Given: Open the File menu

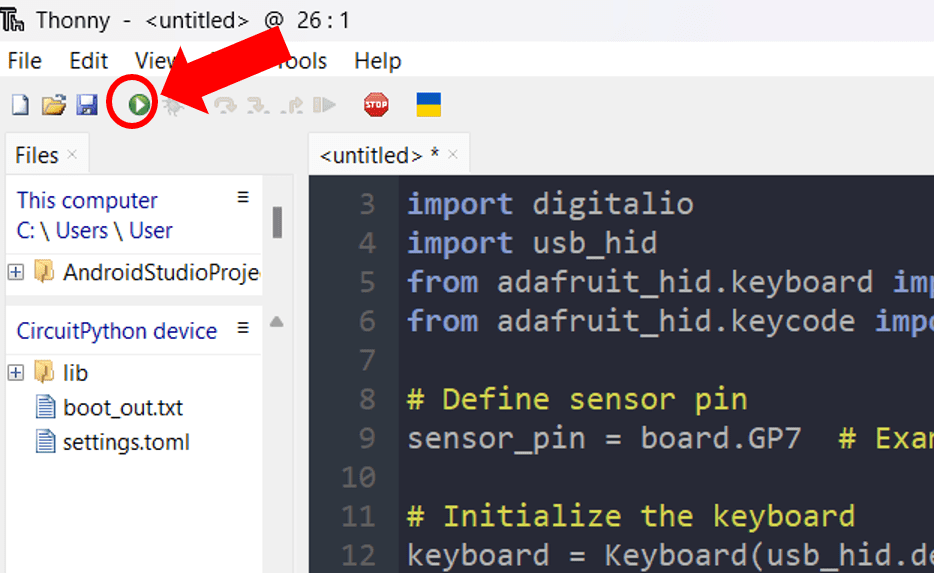Looking at the screenshot, I should (25, 61).
